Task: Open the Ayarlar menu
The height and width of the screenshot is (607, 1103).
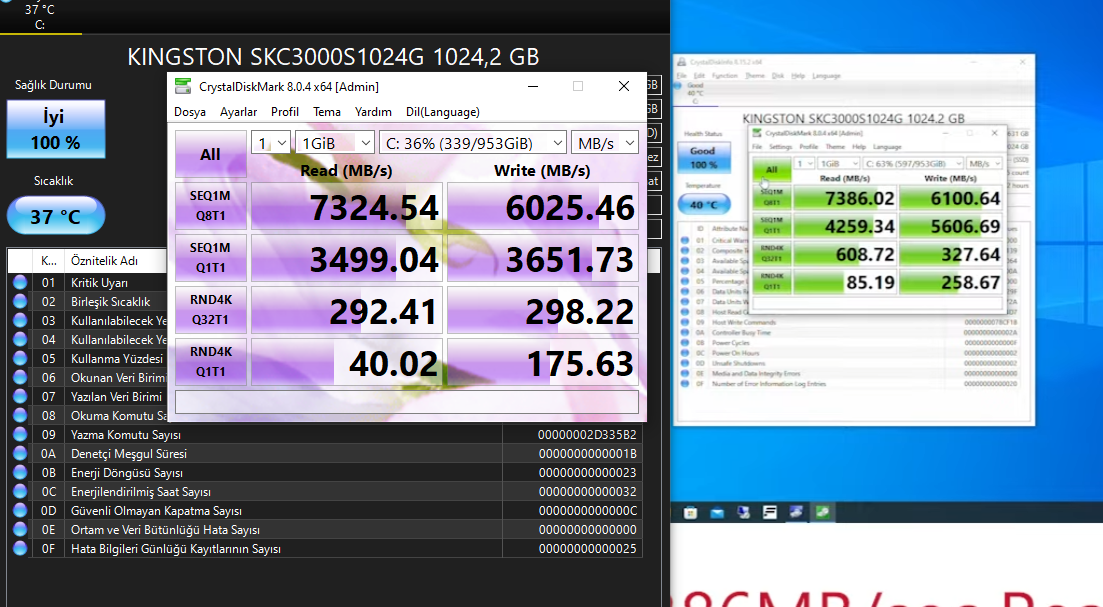Action: (238, 112)
